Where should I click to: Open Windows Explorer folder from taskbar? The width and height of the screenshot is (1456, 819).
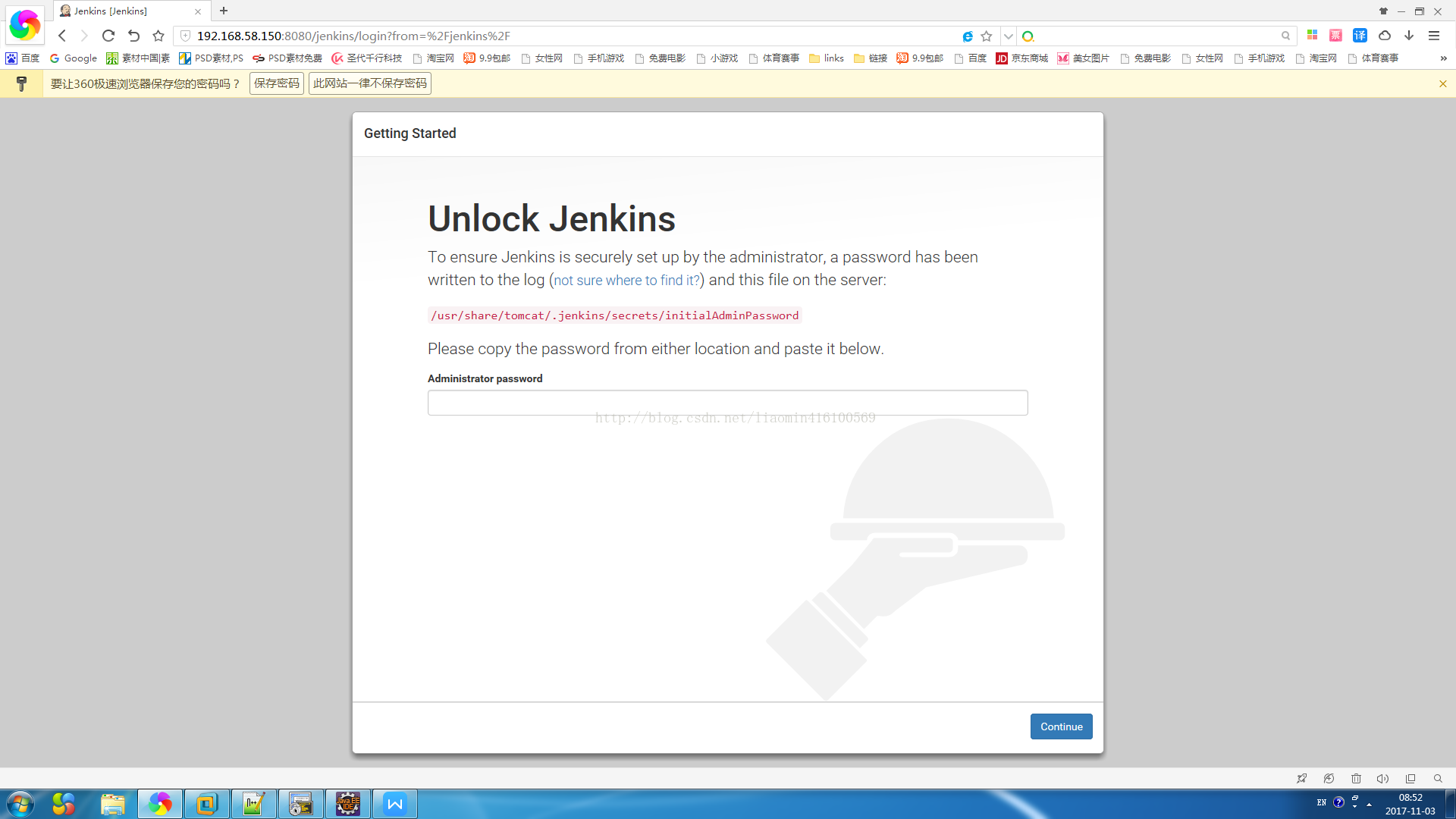click(x=113, y=804)
